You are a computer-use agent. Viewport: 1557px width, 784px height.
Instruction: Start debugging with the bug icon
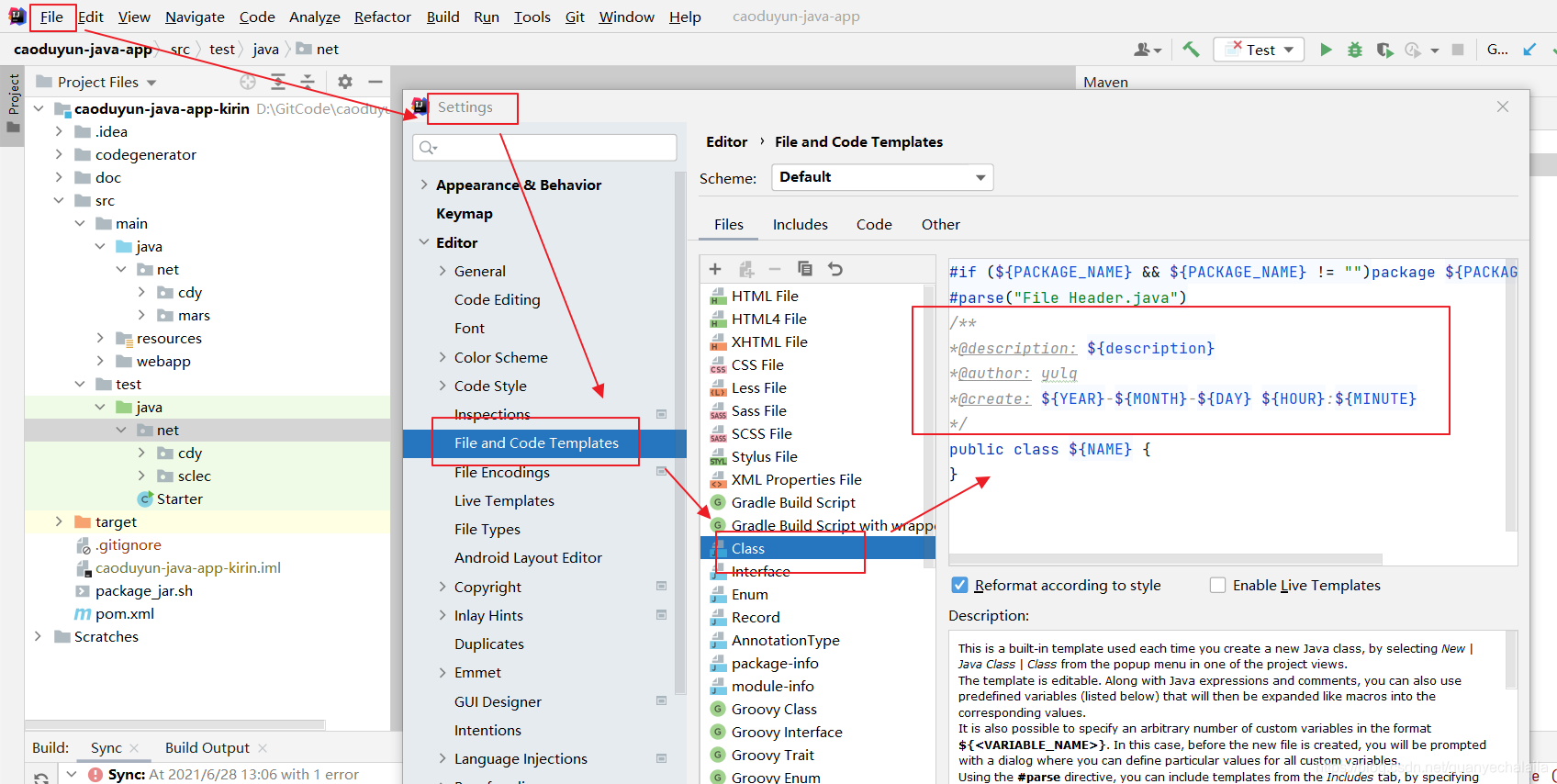pos(1355,50)
